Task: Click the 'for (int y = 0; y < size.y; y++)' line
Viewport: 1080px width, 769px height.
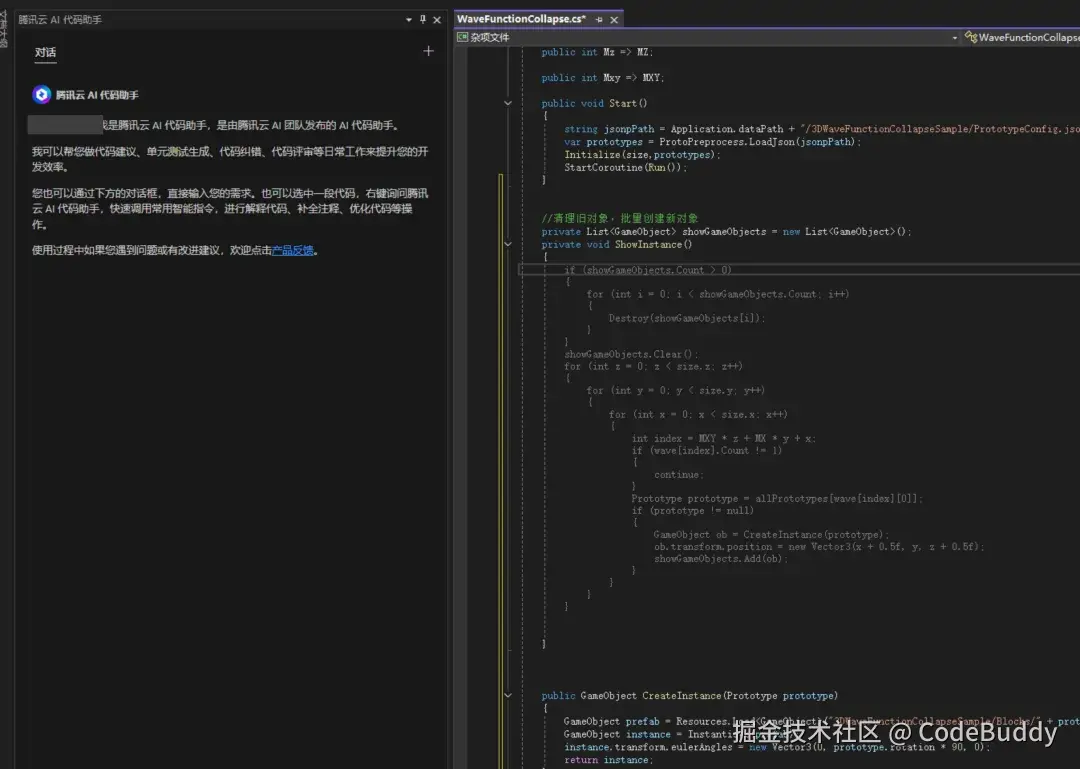Action: [676, 391]
